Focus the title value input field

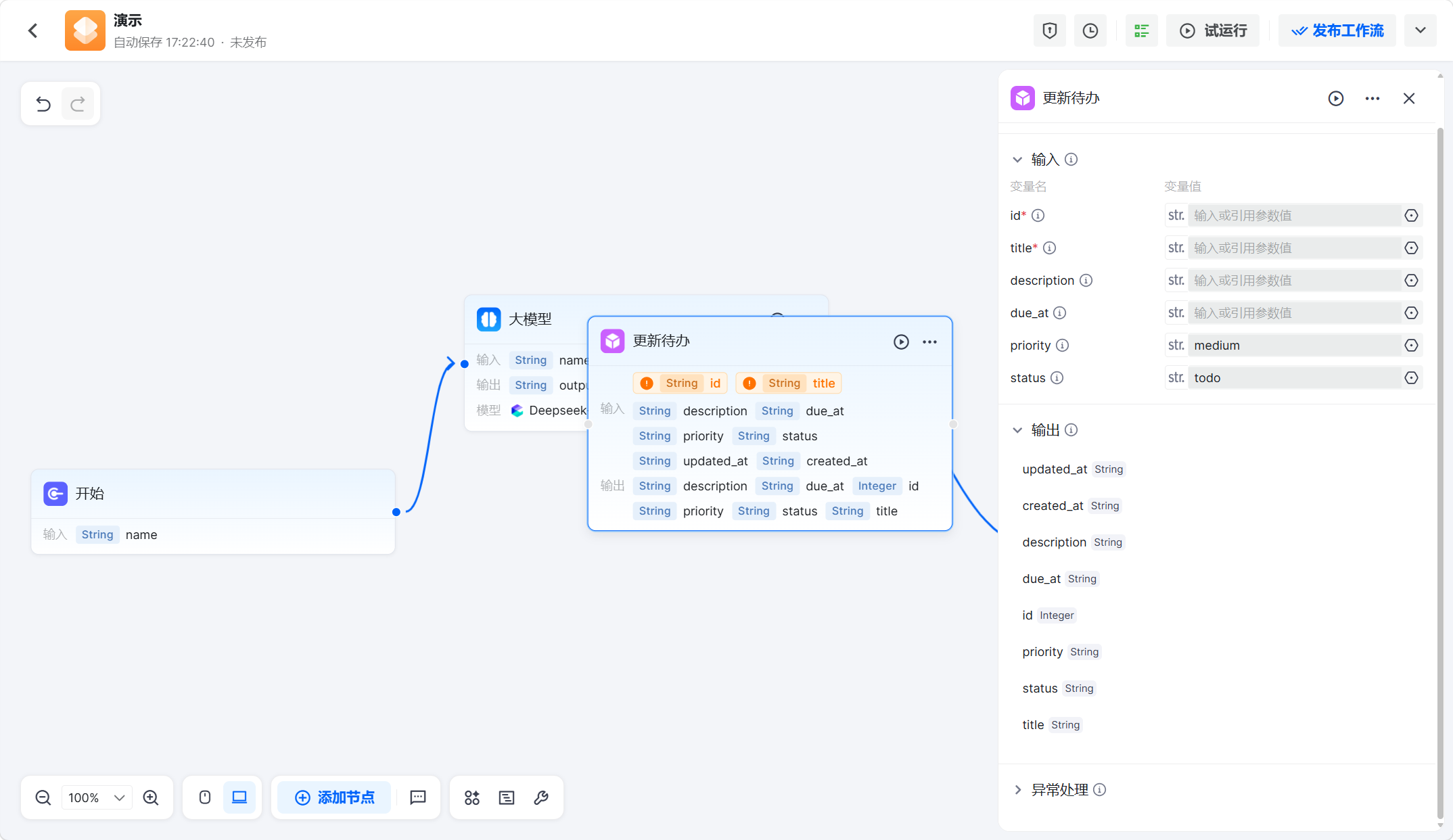pyautogui.click(x=1294, y=248)
